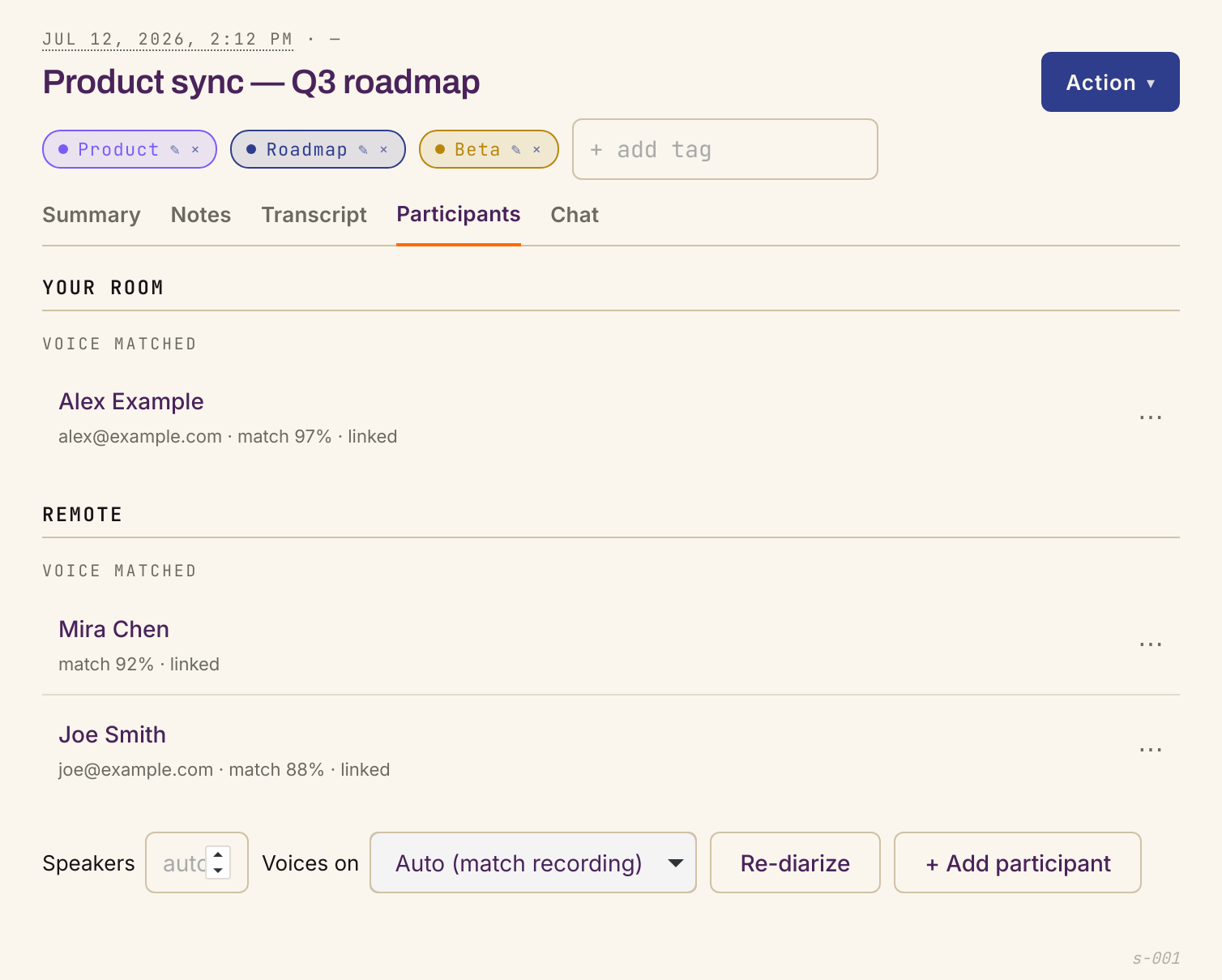Remove the Beta tag
The width and height of the screenshot is (1222, 980).
[536, 150]
